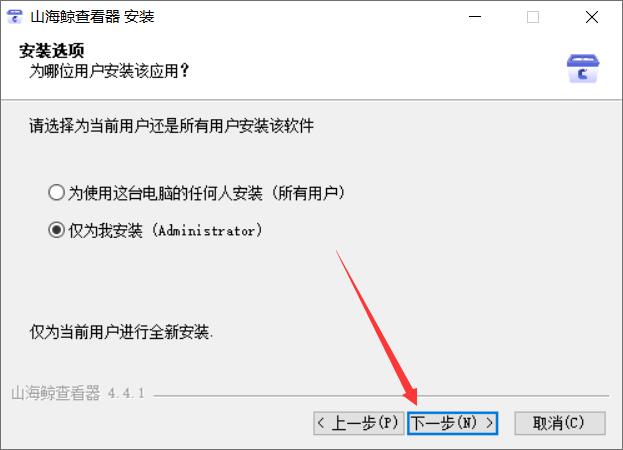Click the 安装选项 heading
This screenshot has height=450, width=623.
click(x=52, y=50)
